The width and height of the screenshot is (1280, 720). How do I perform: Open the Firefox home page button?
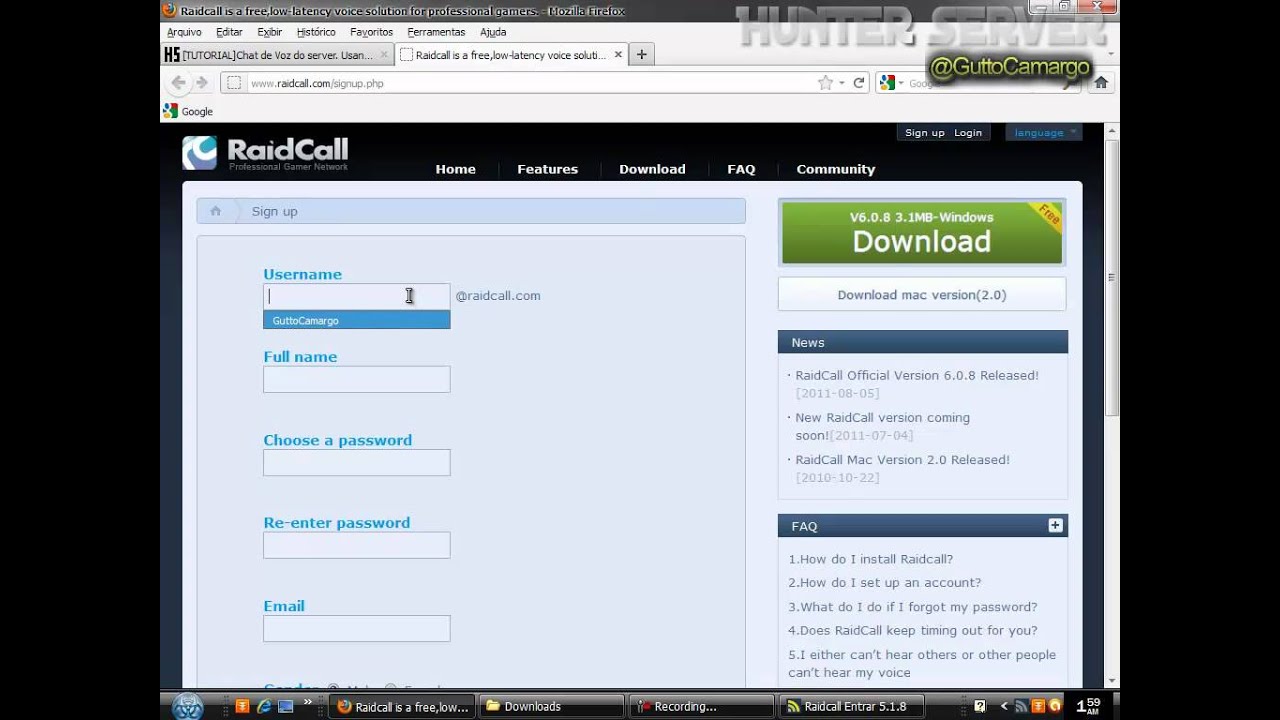(1100, 83)
